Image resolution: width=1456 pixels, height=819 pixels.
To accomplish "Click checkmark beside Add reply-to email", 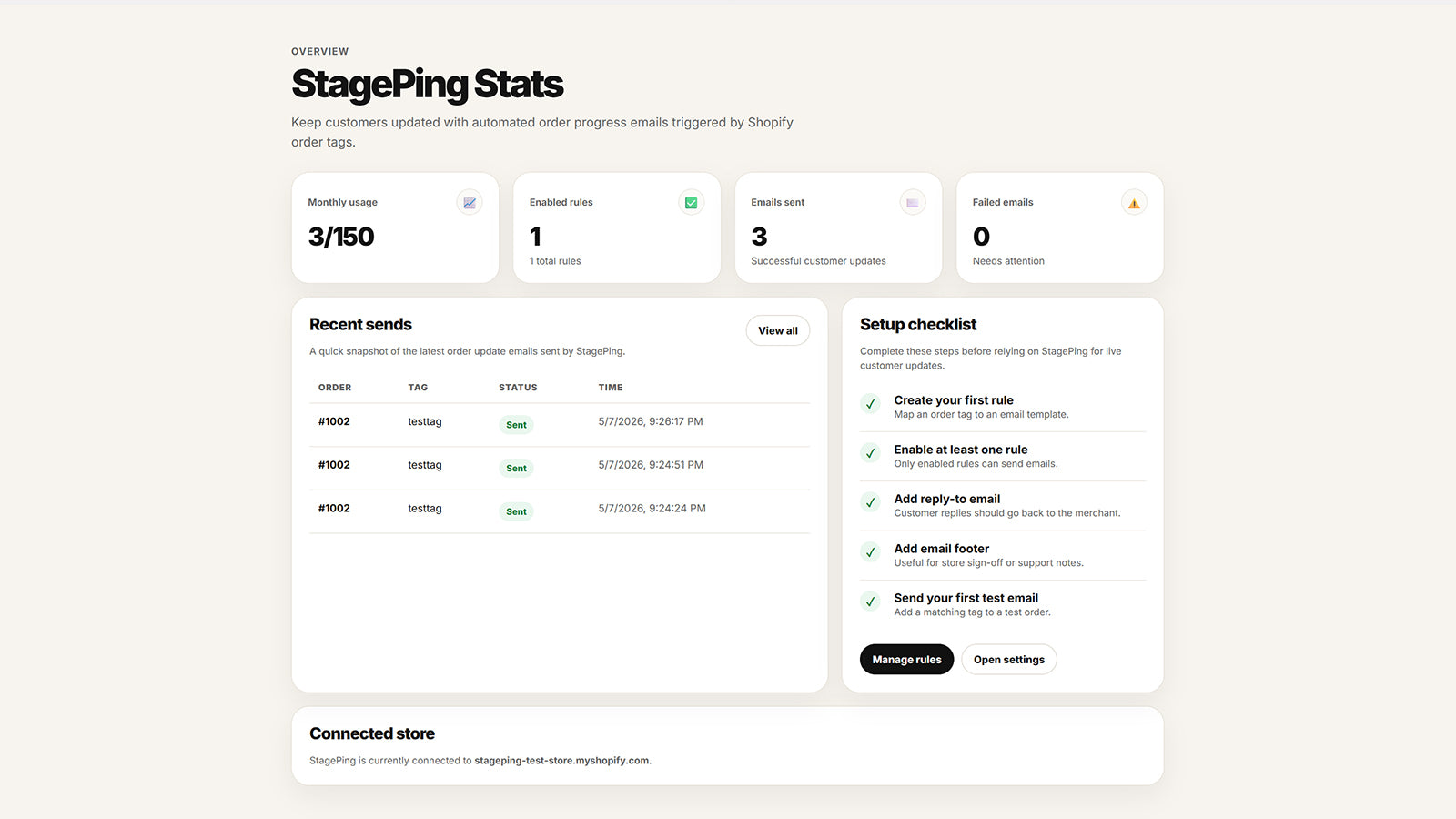I will point(871,502).
